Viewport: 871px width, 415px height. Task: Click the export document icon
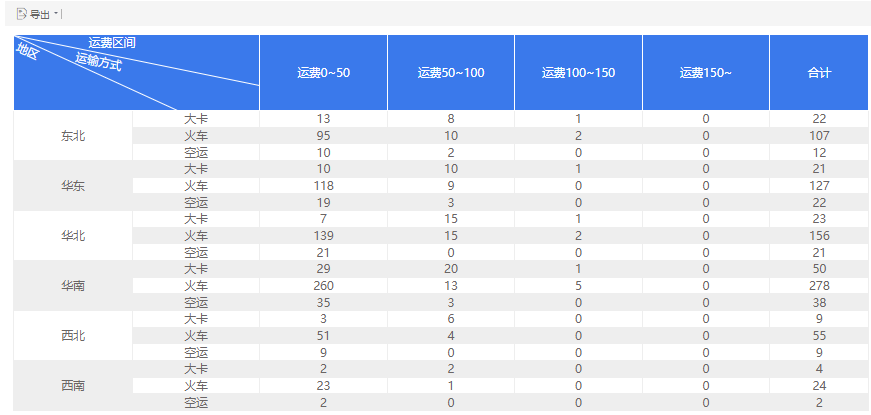coord(22,14)
